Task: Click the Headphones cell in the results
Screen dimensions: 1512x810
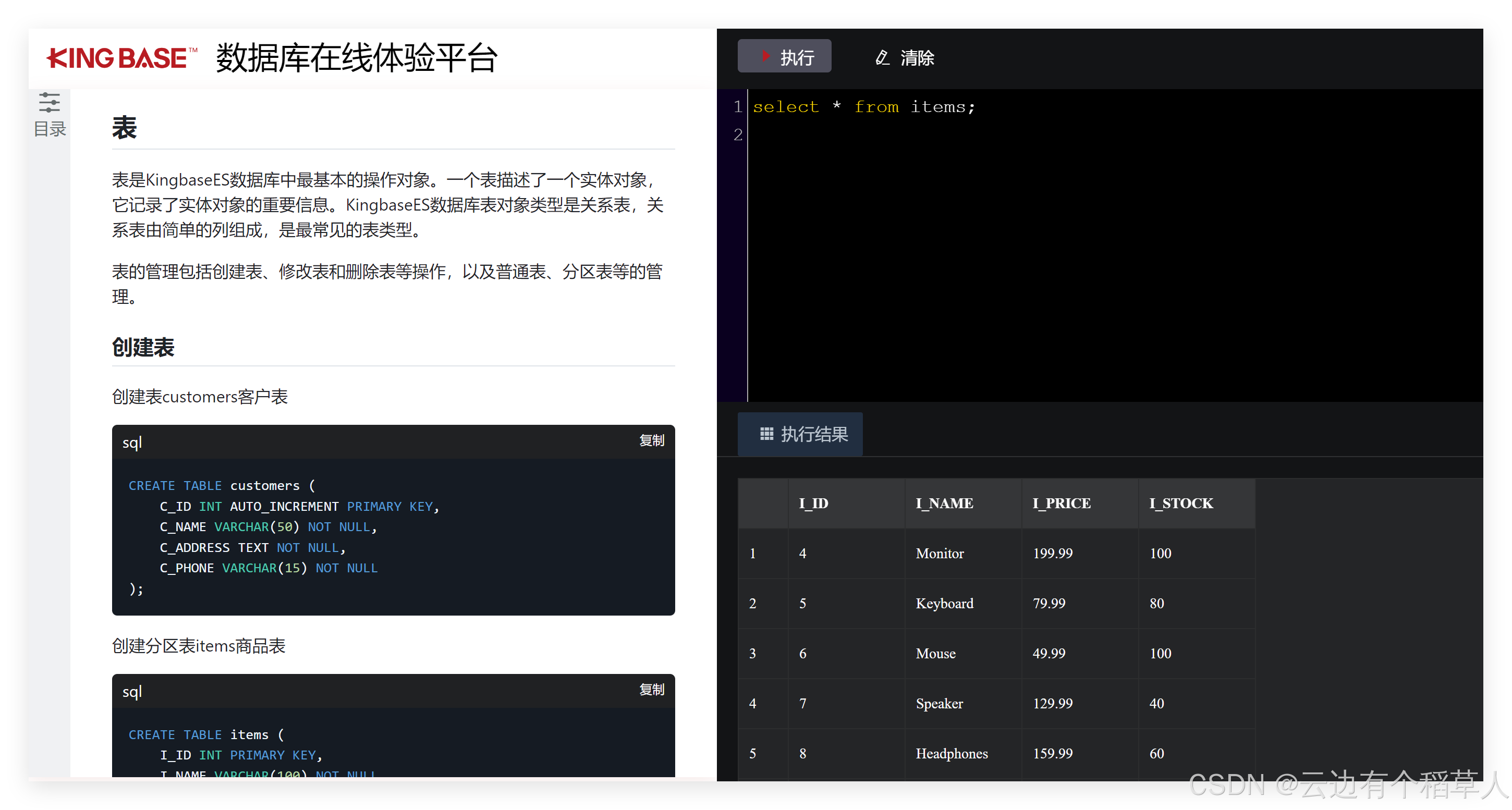Action: (x=952, y=753)
